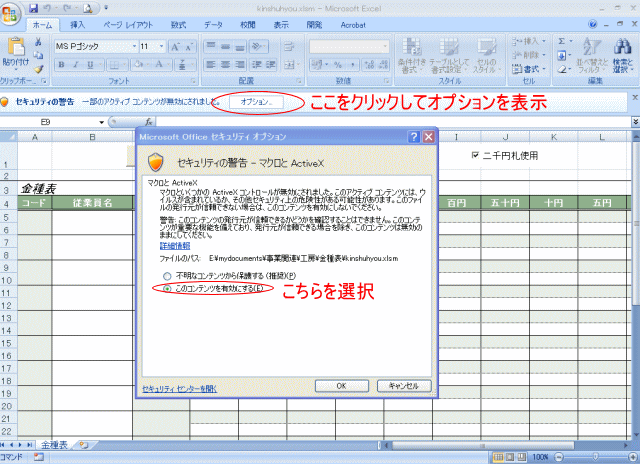Align text left in the alignment group
This screenshot has height=464, width=640.
click(211, 64)
